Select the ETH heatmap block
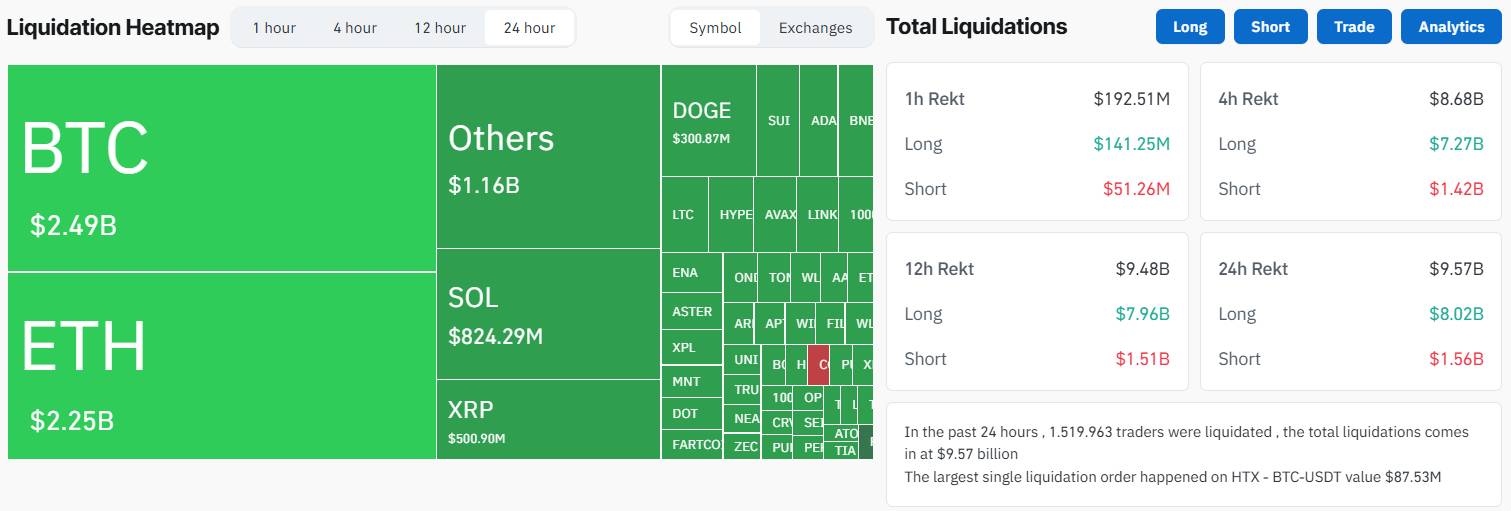Image resolution: width=1511 pixels, height=511 pixels. click(x=221, y=365)
